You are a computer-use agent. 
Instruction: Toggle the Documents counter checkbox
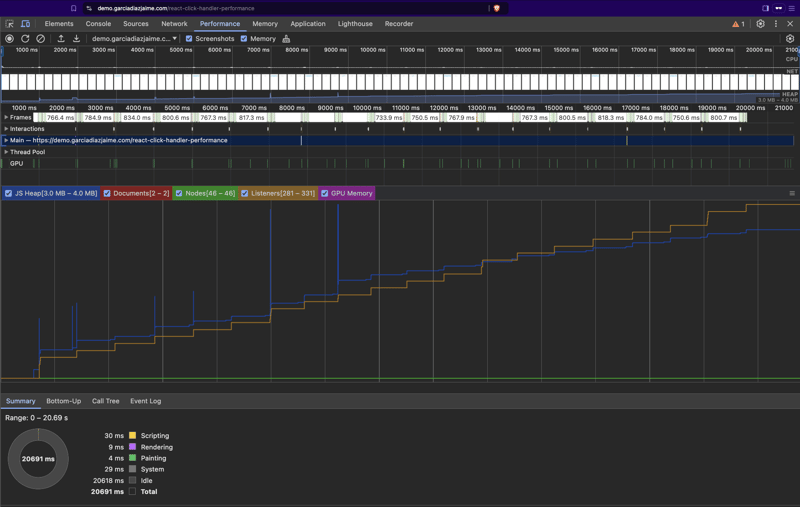(x=107, y=193)
